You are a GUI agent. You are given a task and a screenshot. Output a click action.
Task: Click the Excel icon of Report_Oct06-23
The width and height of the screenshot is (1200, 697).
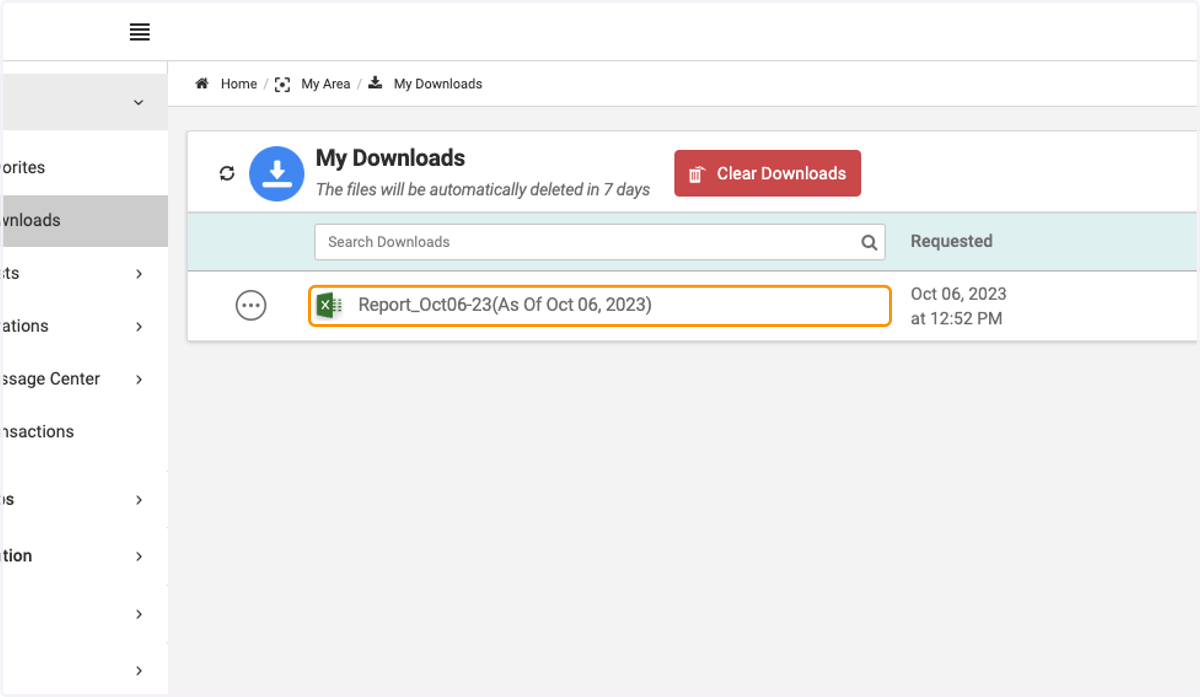329,305
